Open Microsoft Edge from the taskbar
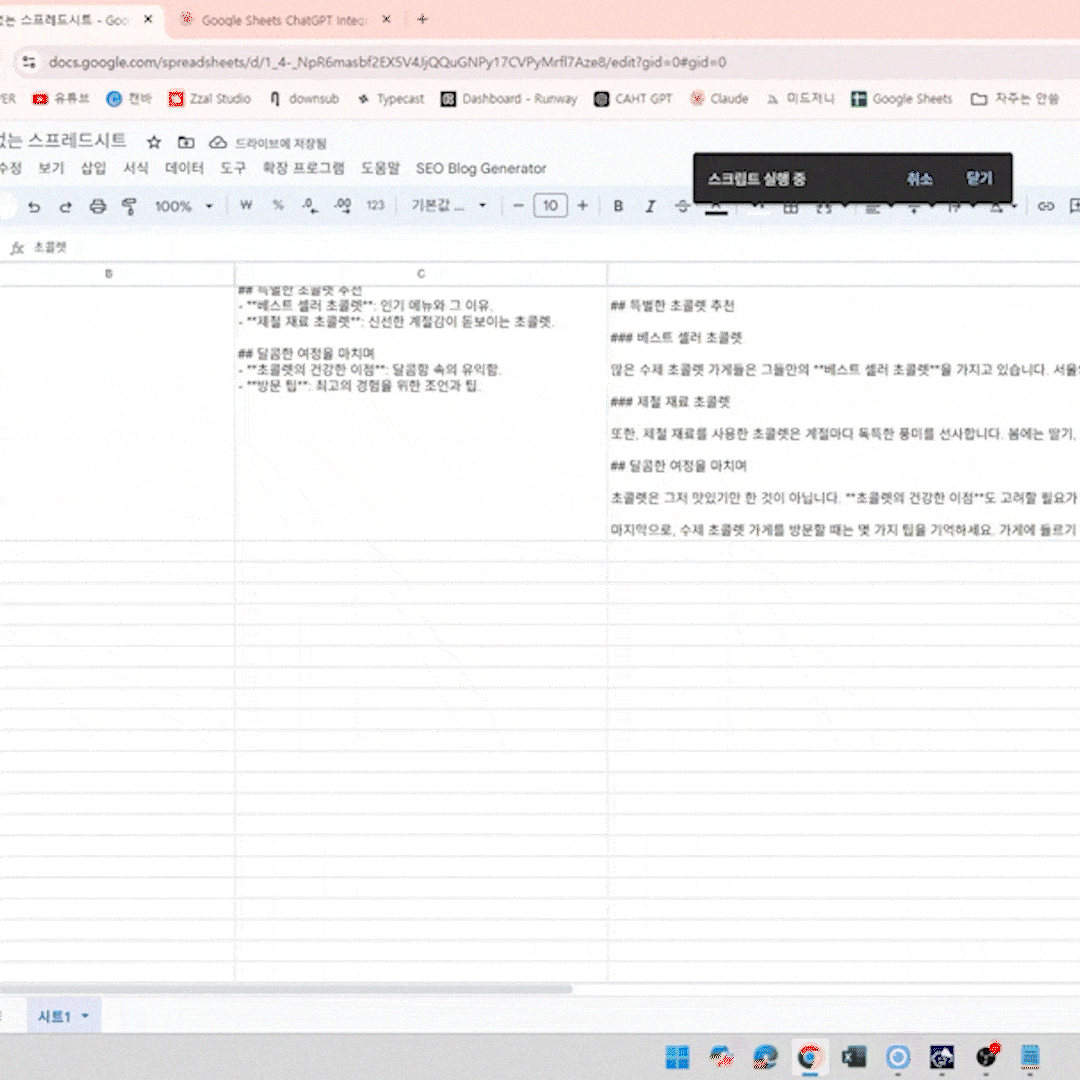The image size is (1080, 1080). pos(765,1056)
